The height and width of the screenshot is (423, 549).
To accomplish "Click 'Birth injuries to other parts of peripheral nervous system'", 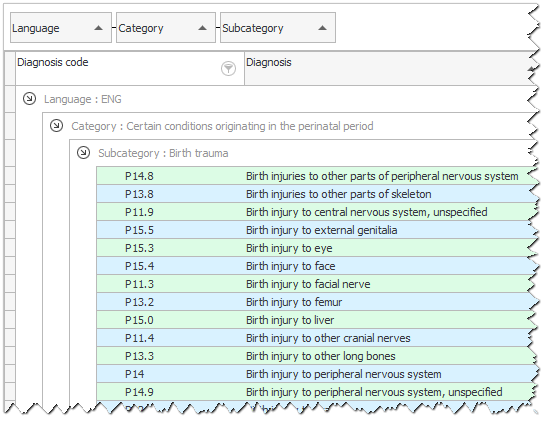I will pyautogui.click(x=382, y=176).
